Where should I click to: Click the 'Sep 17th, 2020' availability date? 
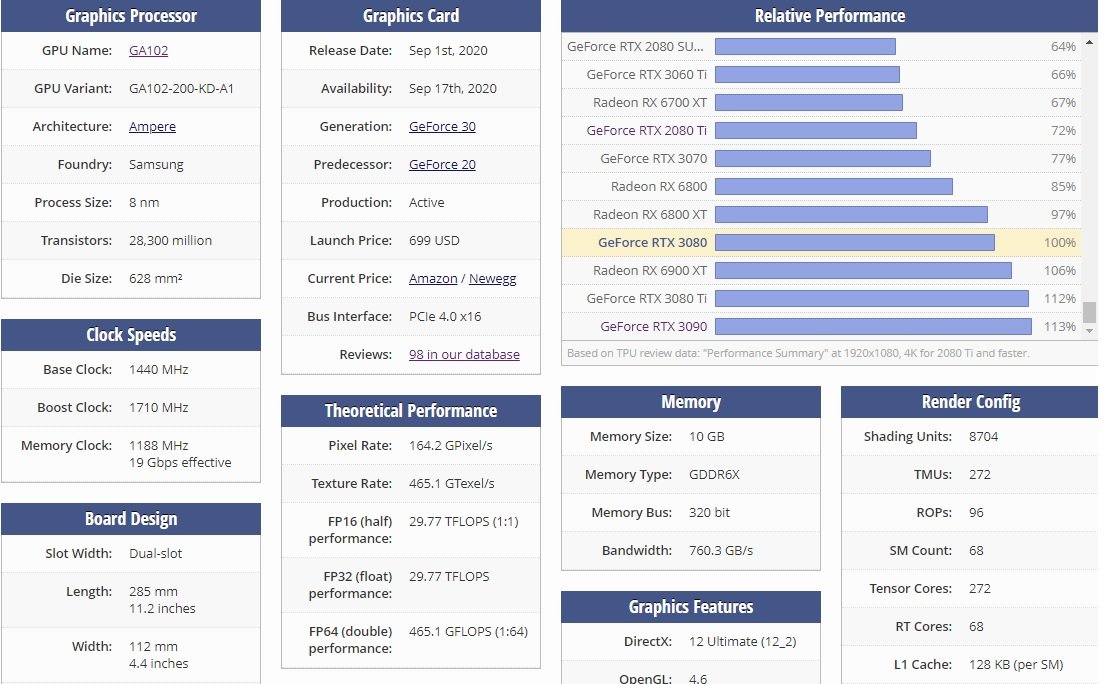[x=453, y=88]
